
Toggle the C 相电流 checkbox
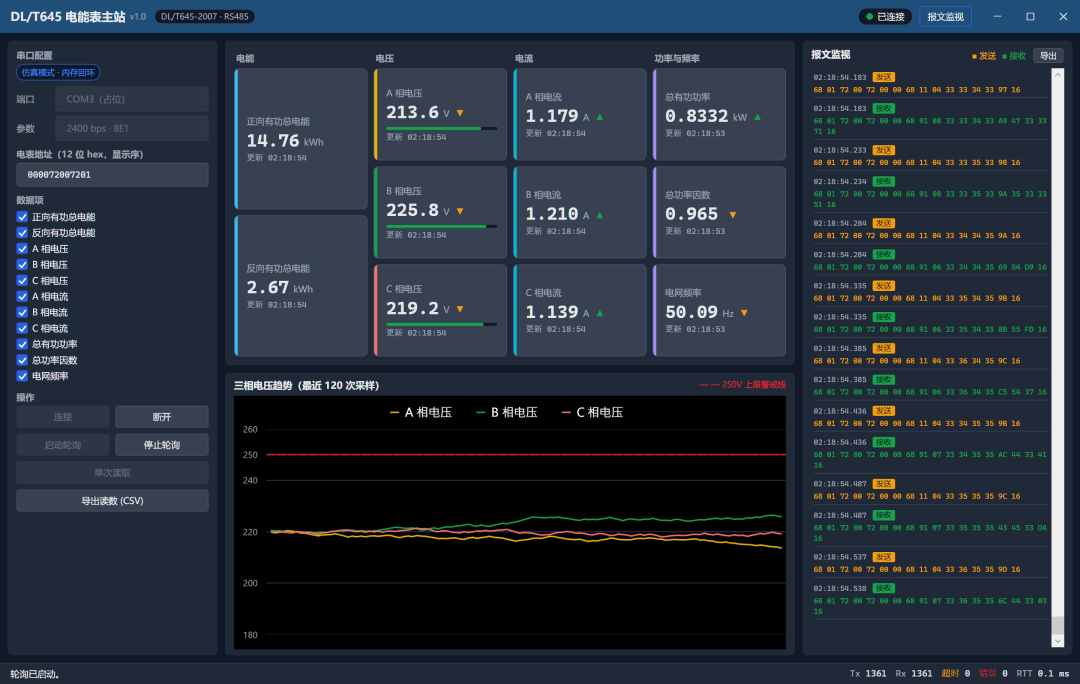pos(23,329)
